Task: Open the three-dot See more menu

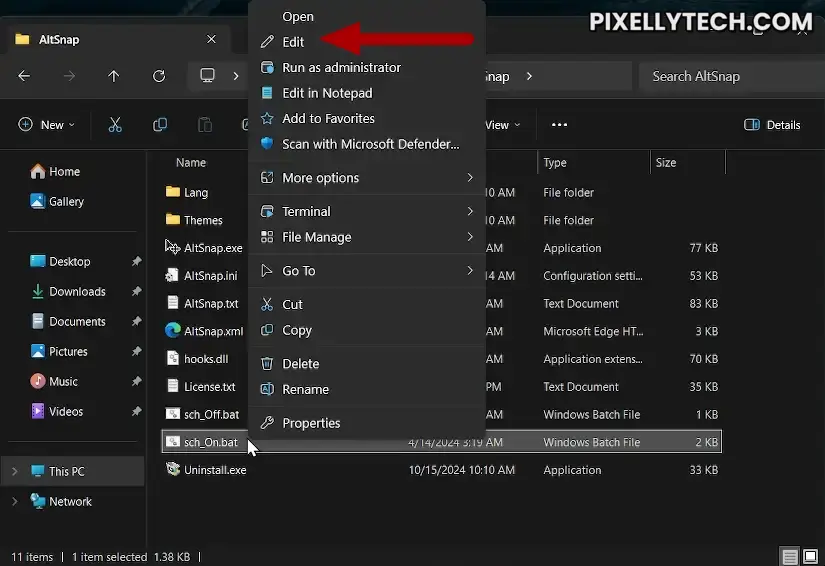Action: tap(559, 125)
